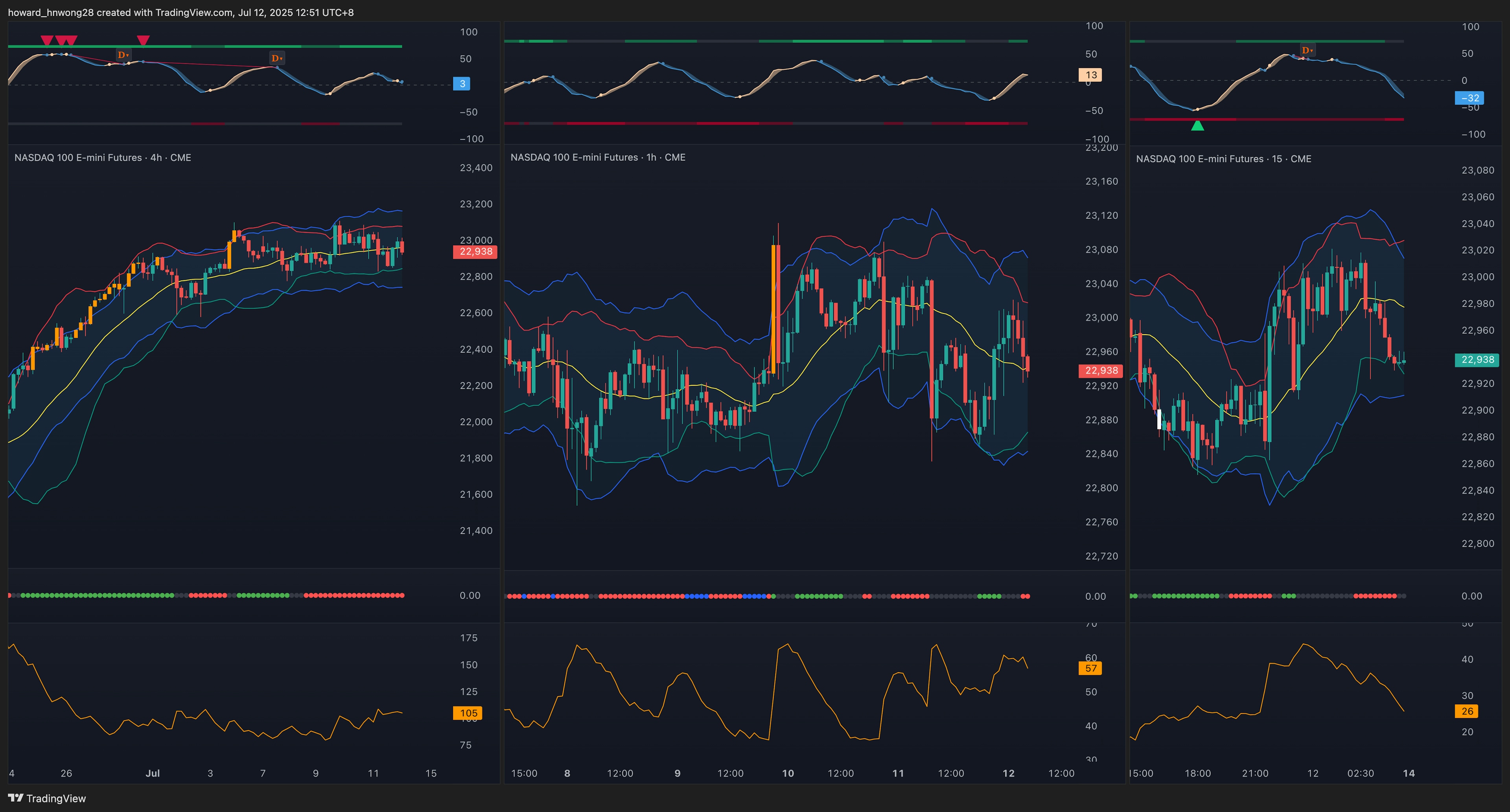The height and width of the screenshot is (812, 1510).
Task: Click the orange D divergence marker in the 15-minute oscillator
Action: (1307, 50)
